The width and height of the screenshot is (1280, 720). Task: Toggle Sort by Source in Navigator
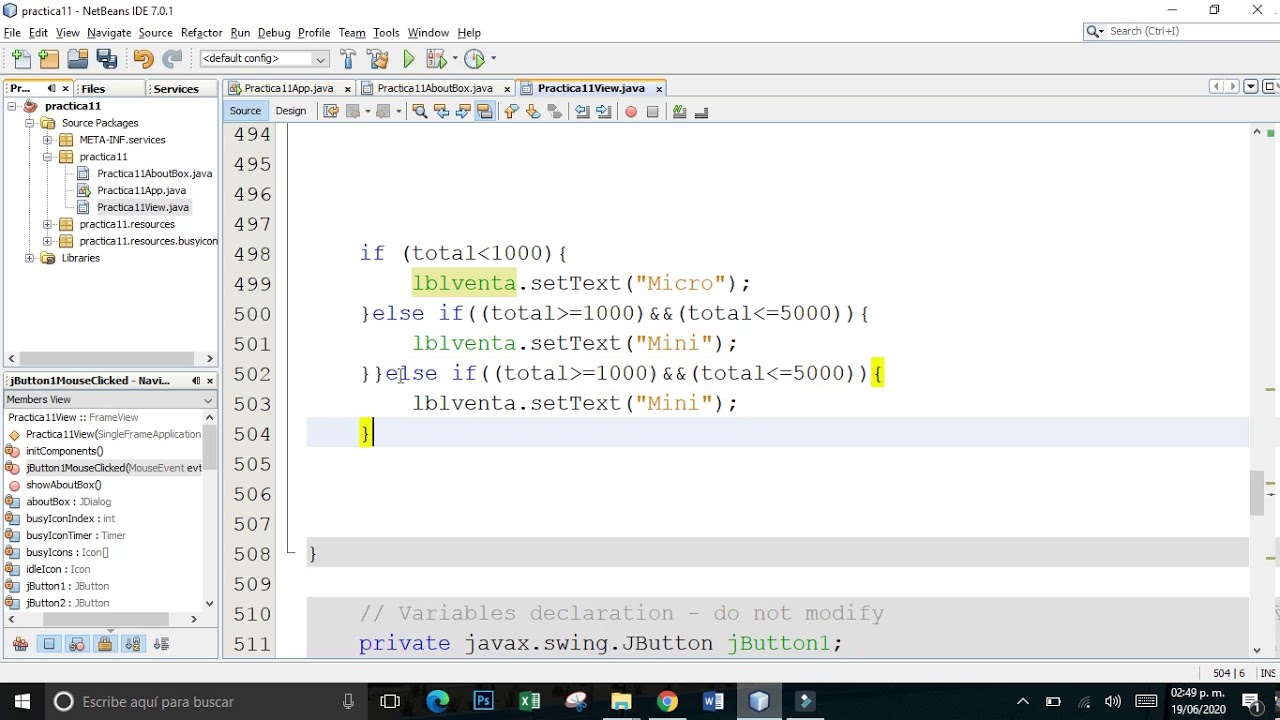(162, 644)
